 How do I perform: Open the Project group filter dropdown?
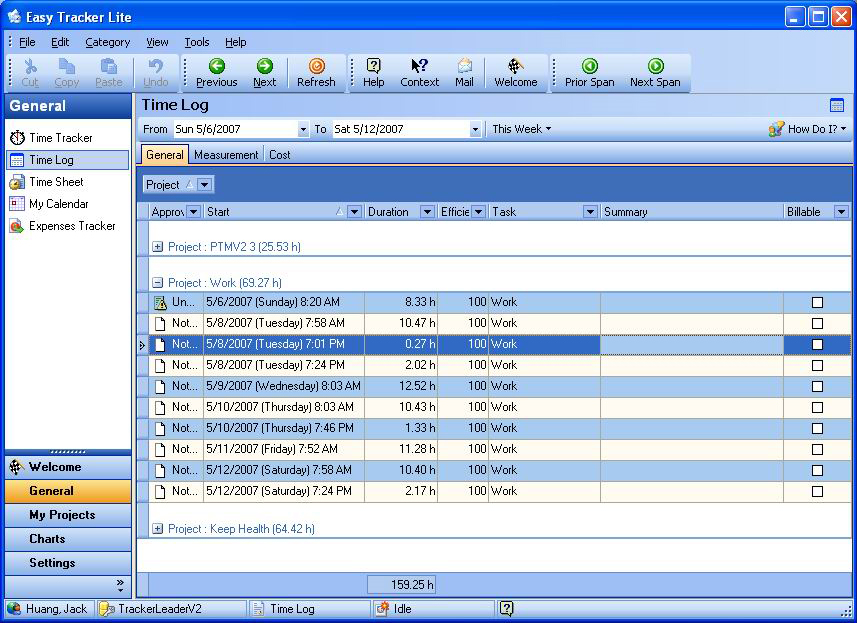[204, 185]
